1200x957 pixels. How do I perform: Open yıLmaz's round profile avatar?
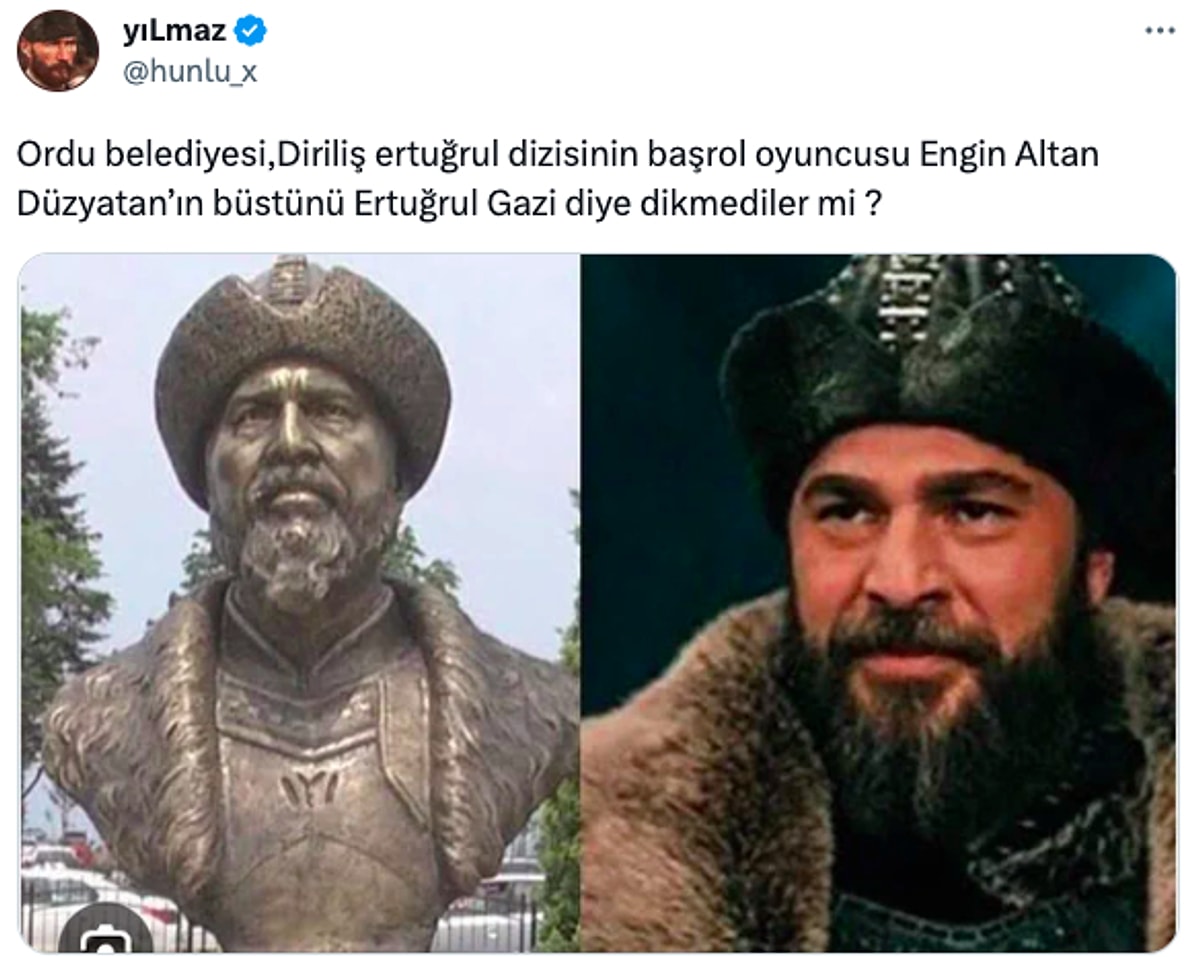point(58,51)
